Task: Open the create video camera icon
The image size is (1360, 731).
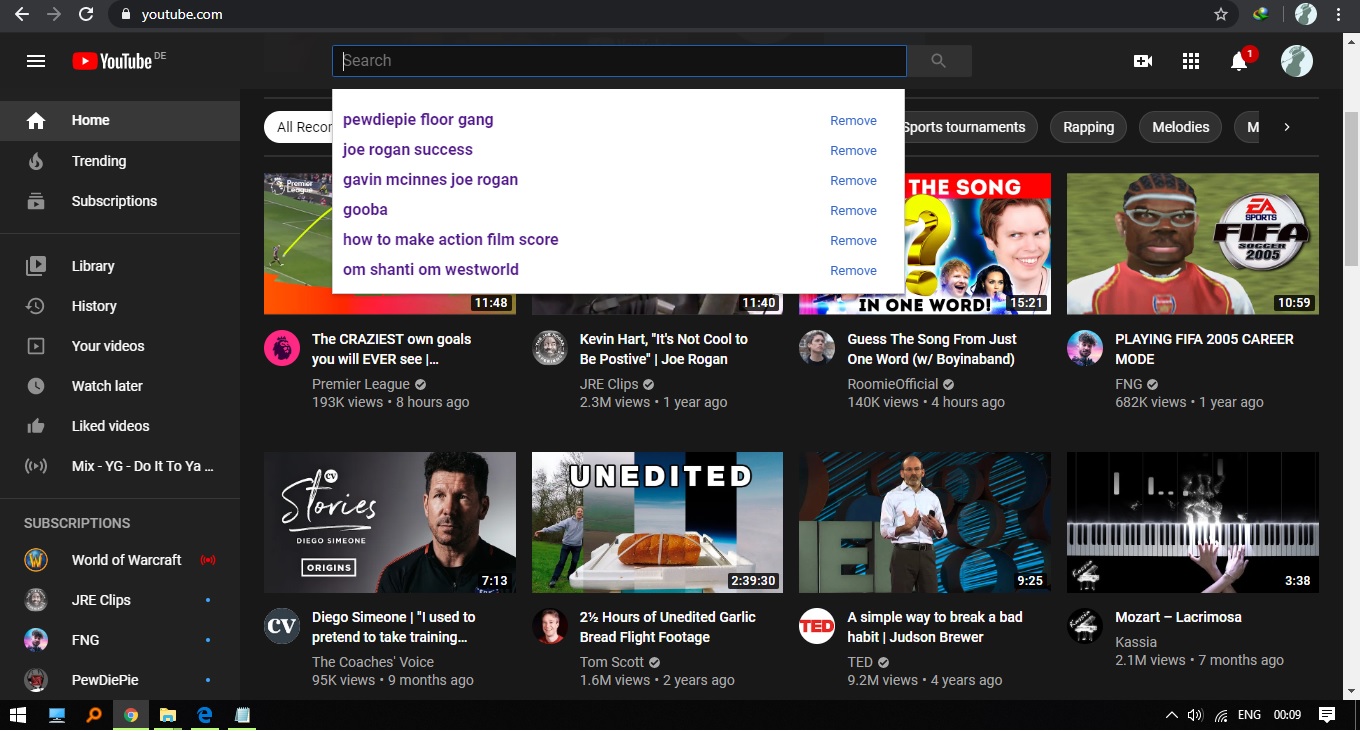Action: click(1142, 61)
